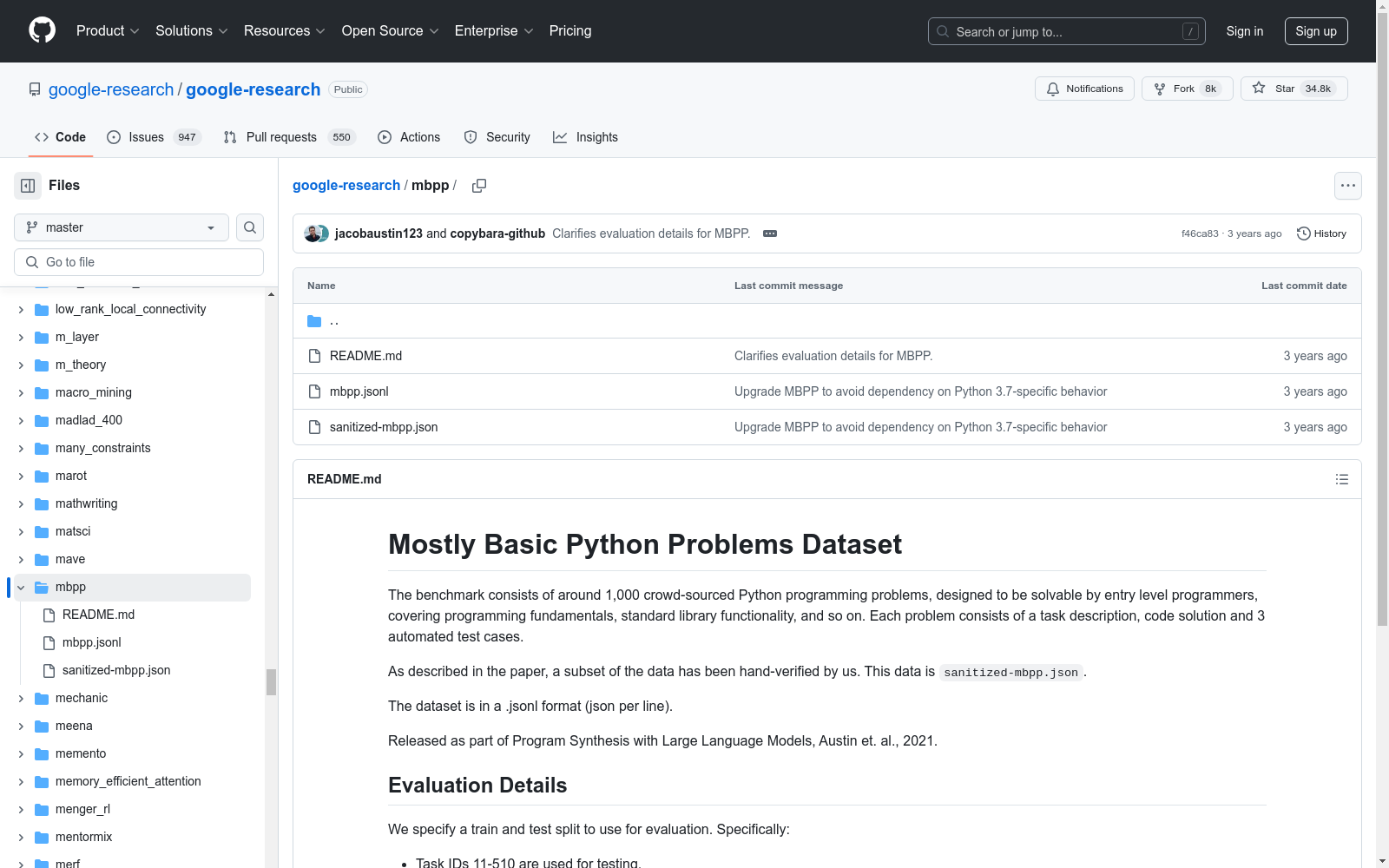This screenshot has width=1389, height=868.
Task: Open the madlad_400 folder
Action: point(89,420)
